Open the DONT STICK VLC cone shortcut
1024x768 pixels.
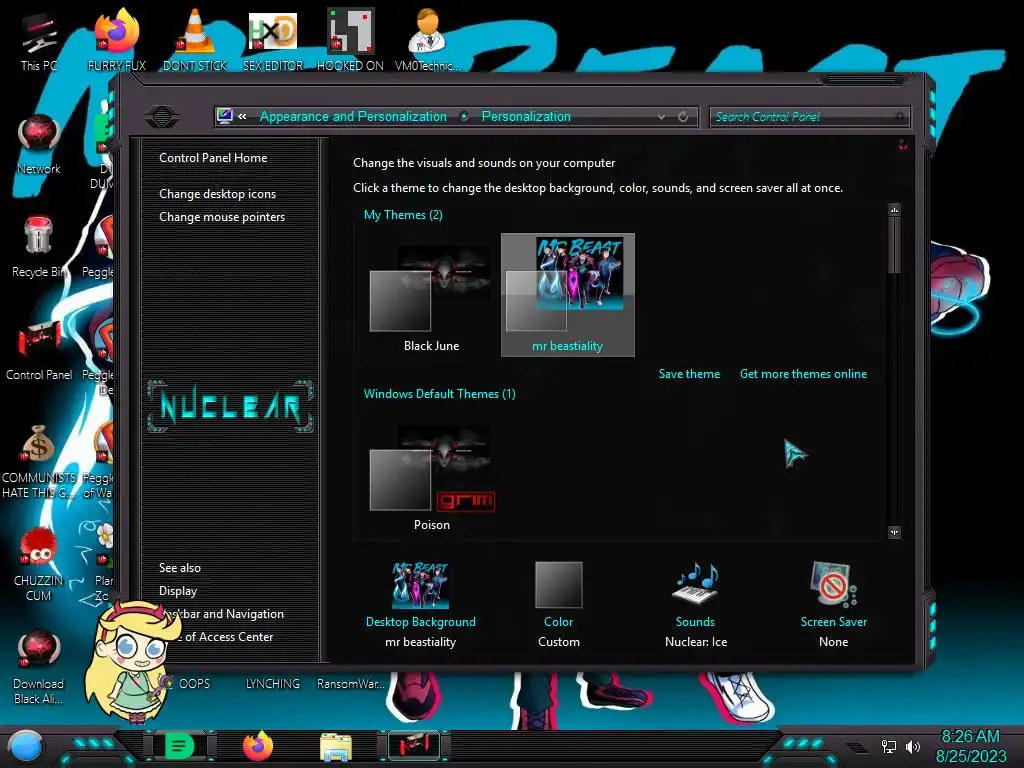point(195,40)
